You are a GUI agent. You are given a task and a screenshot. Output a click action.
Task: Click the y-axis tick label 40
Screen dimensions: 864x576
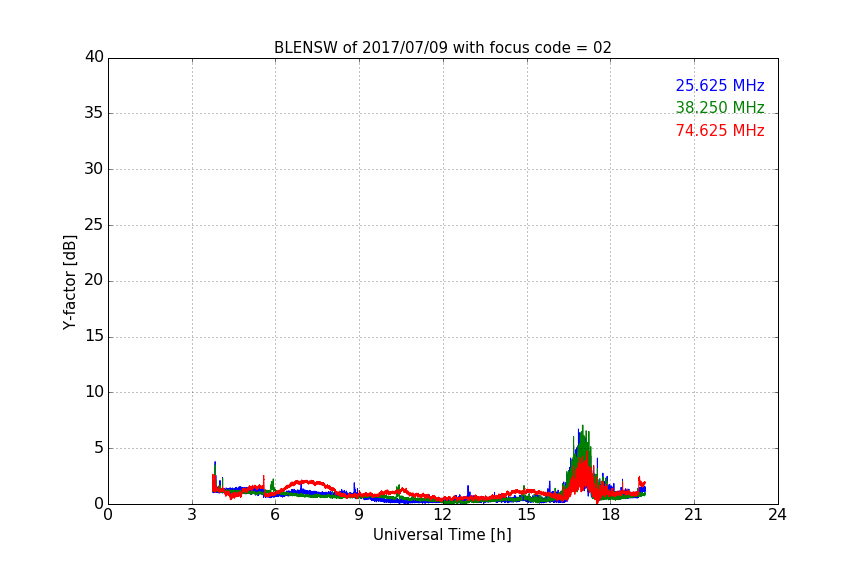[94, 57]
